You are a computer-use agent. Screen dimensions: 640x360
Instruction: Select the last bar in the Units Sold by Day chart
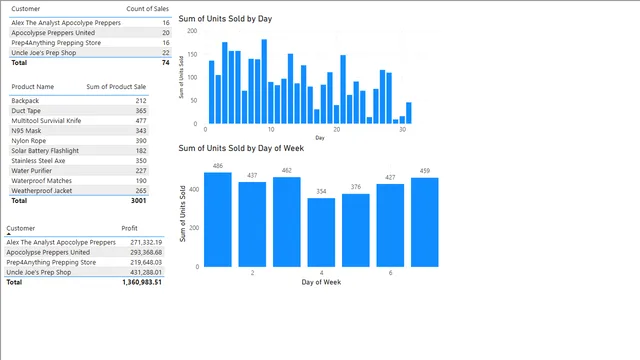[x=409, y=113]
